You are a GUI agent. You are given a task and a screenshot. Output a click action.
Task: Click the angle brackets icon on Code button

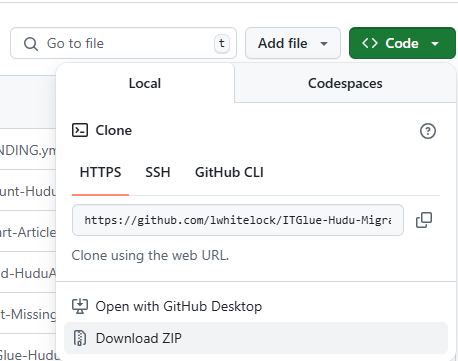(370, 43)
